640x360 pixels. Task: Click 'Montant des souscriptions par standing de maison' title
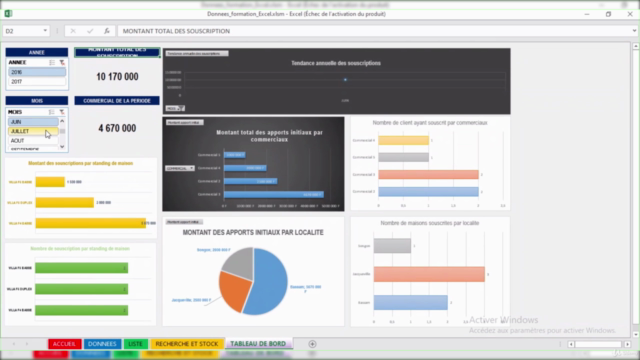click(x=80, y=163)
